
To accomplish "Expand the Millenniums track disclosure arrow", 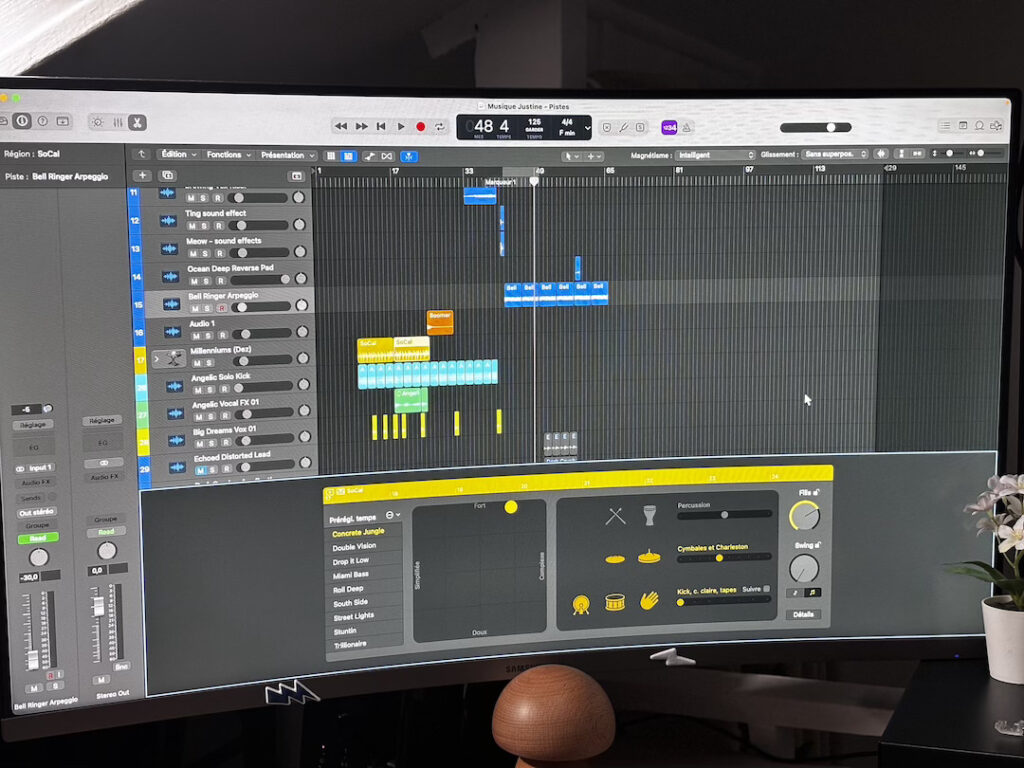I will [156, 357].
